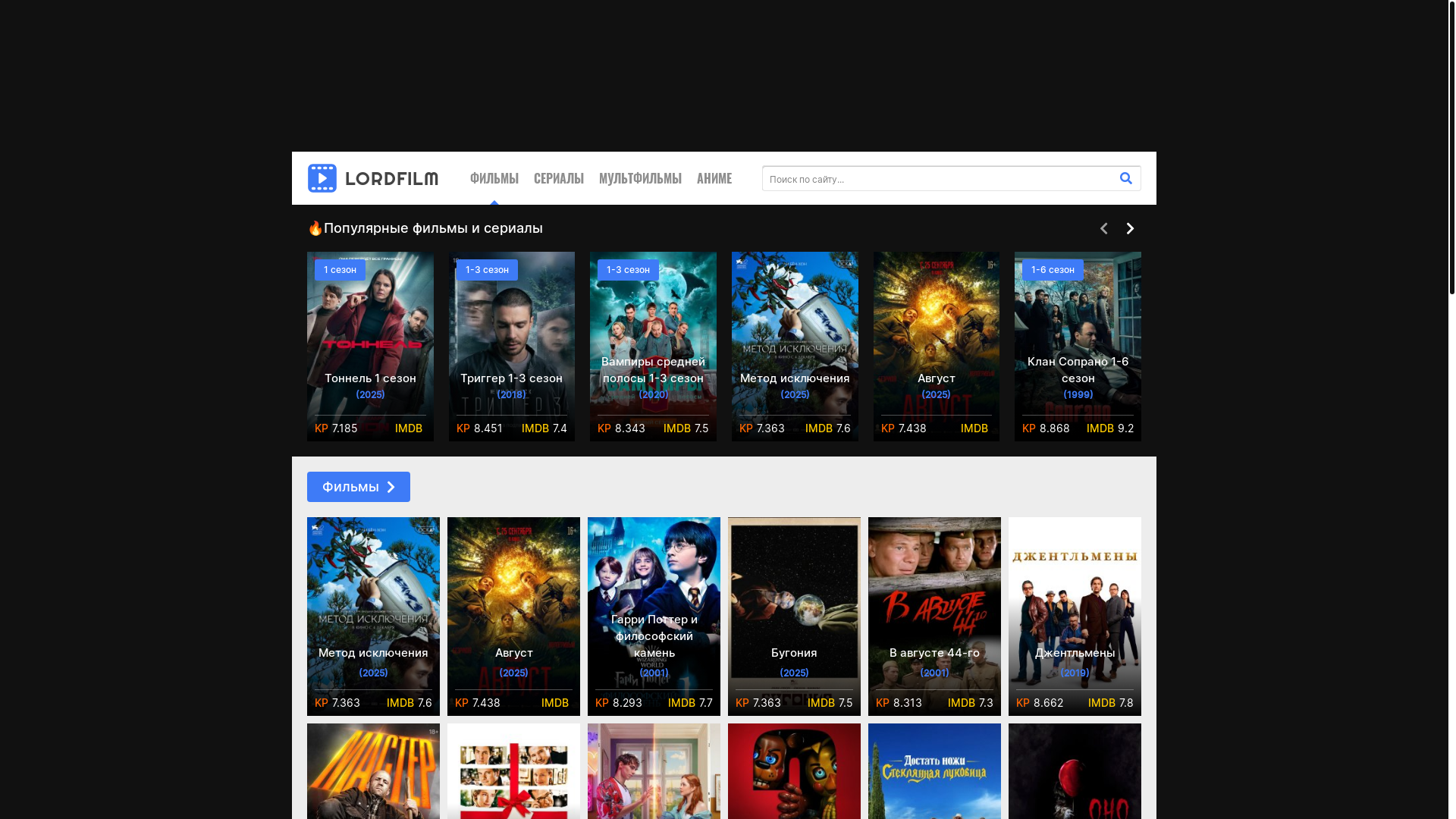The image size is (1456, 819).
Task: Open the АНИМЕ menu item
Action: point(714,178)
